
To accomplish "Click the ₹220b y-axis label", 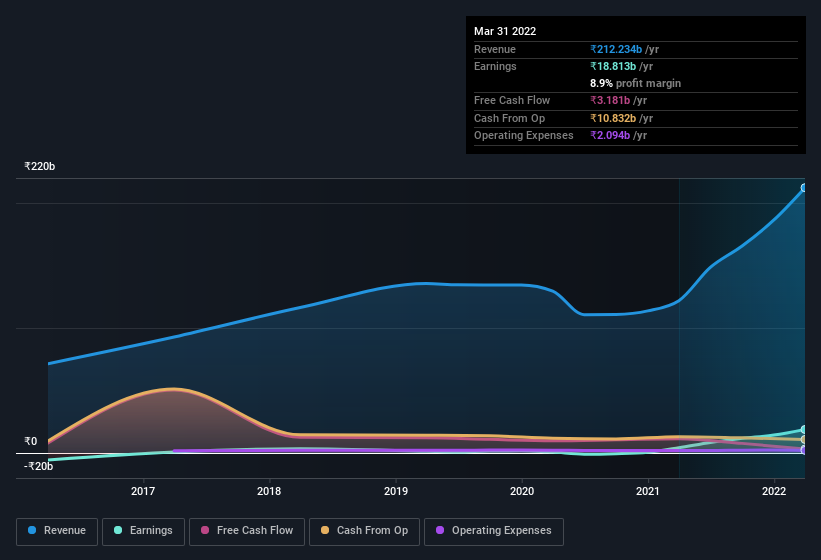I will coord(40,166).
